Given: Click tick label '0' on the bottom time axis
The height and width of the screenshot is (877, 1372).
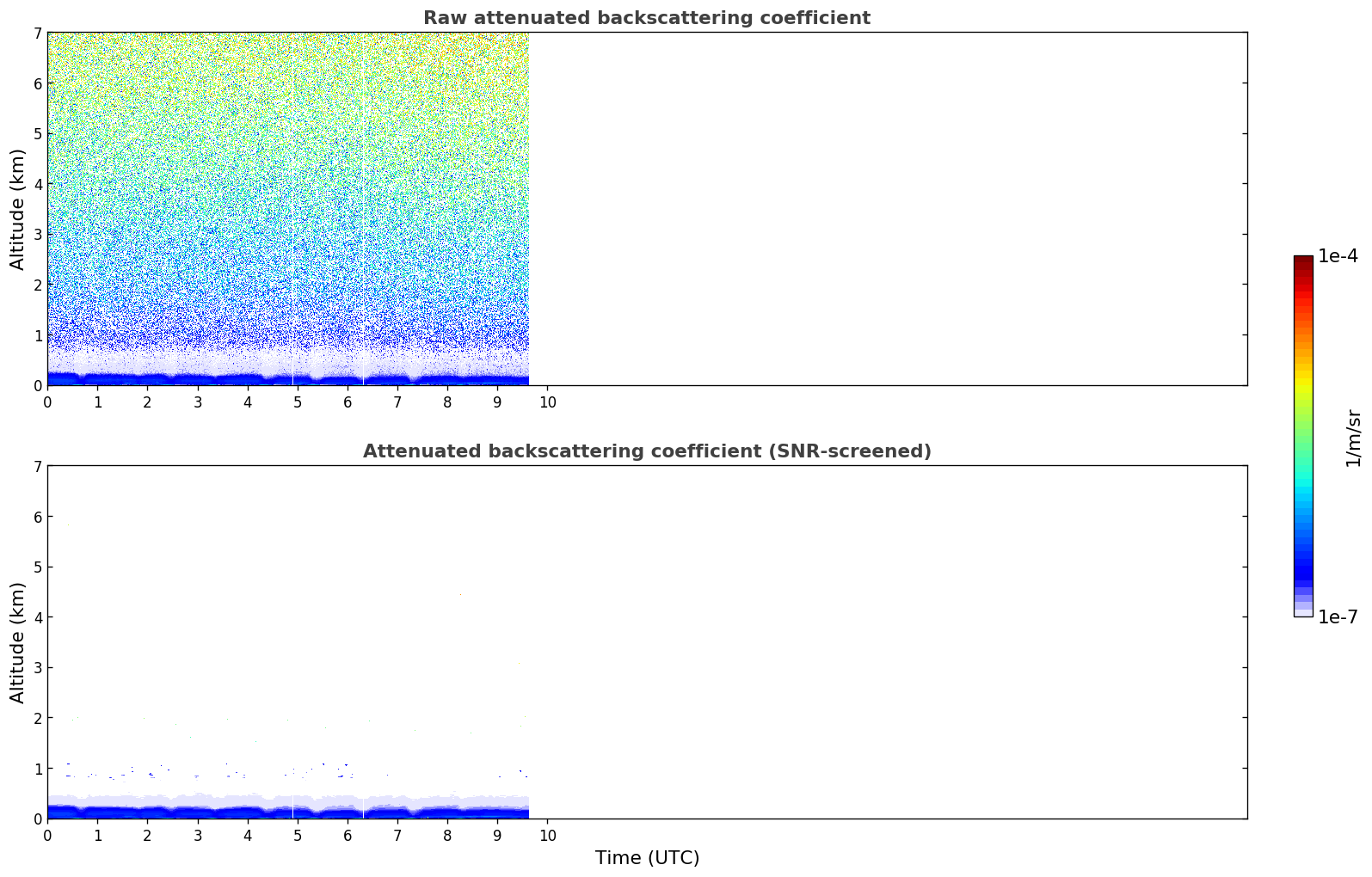Looking at the screenshot, I should click(x=47, y=836).
